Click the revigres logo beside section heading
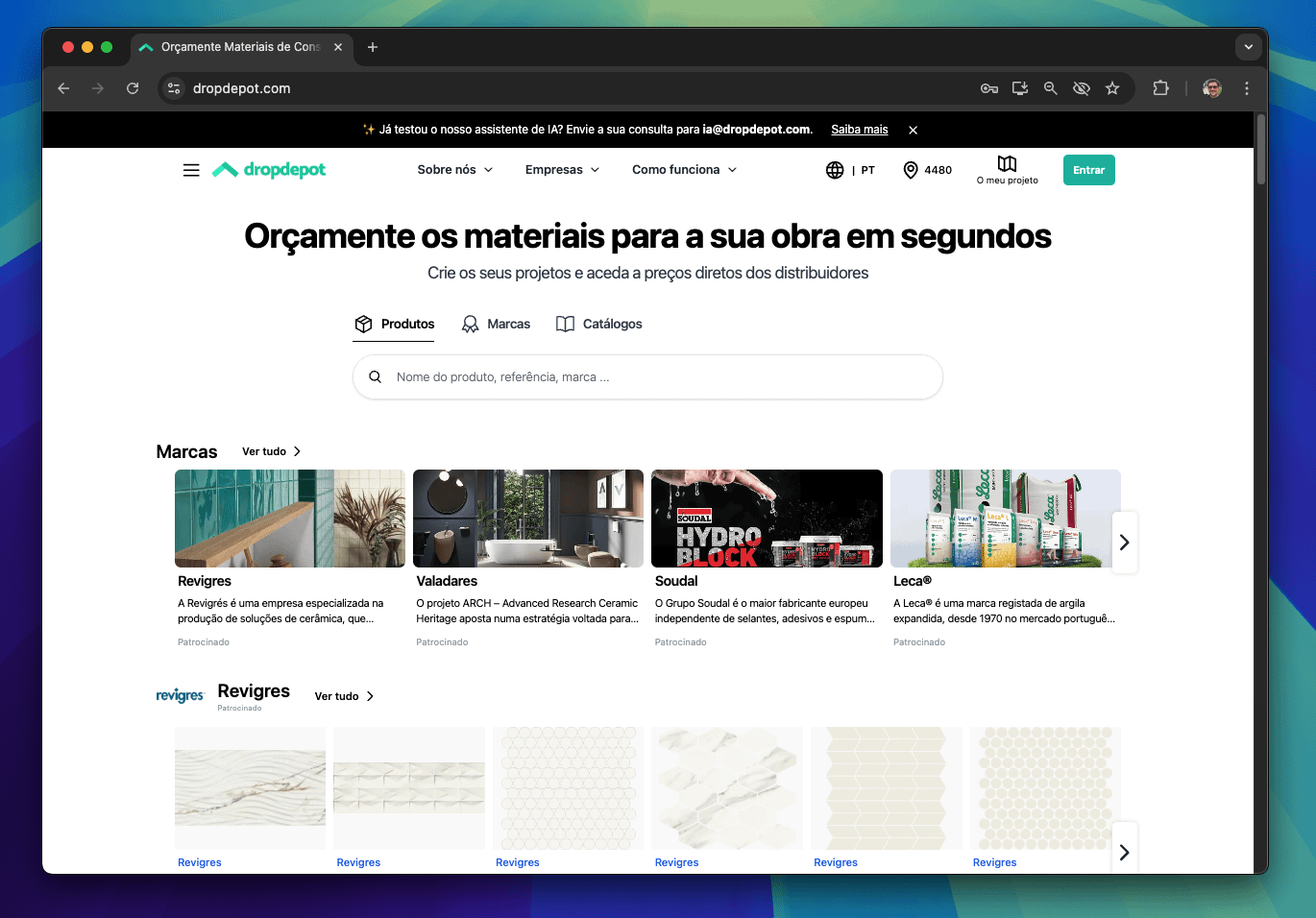This screenshot has height=918, width=1316. tap(181, 695)
